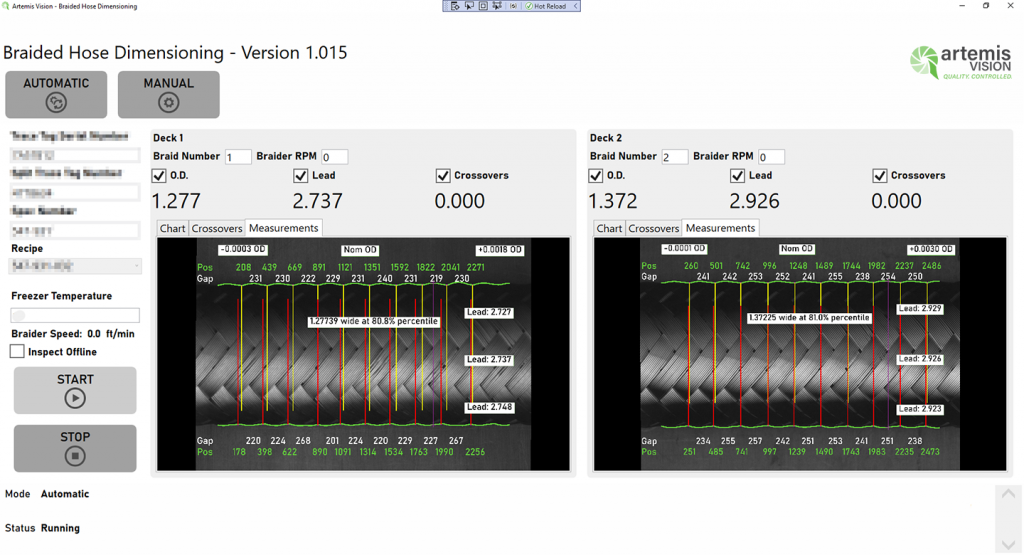
Task: Open Deck 1 Chart tab
Action: tap(172, 229)
